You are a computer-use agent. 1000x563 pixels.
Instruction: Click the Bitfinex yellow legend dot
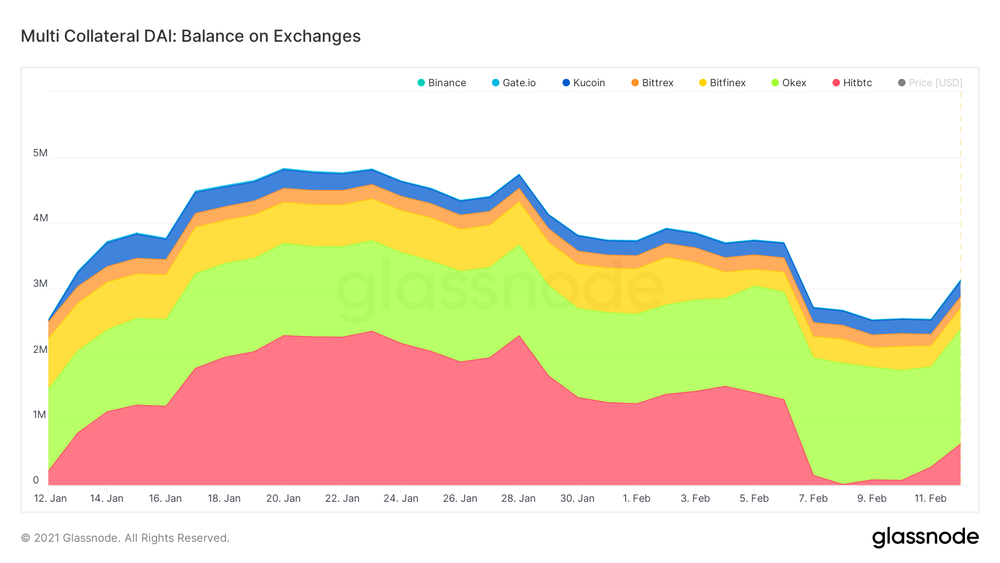pyautogui.click(x=703, y=83)
